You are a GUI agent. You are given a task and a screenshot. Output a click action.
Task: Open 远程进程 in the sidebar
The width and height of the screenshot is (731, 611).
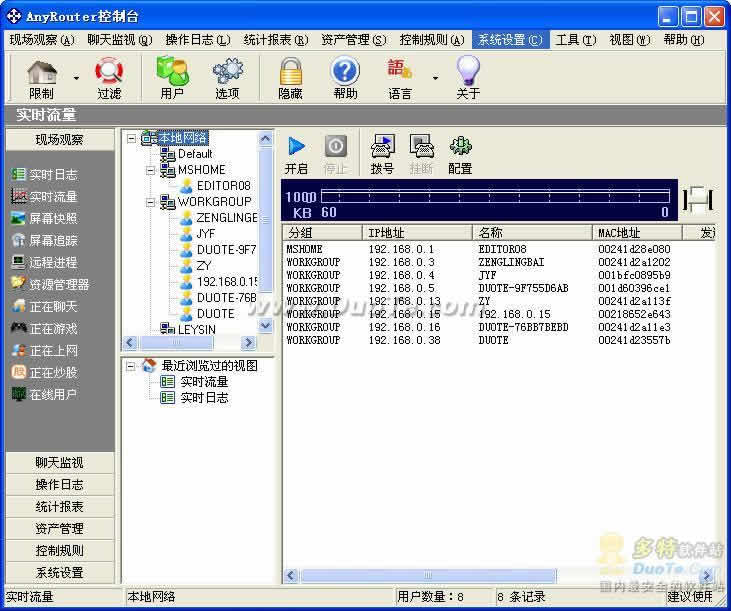tap(45, 262)
